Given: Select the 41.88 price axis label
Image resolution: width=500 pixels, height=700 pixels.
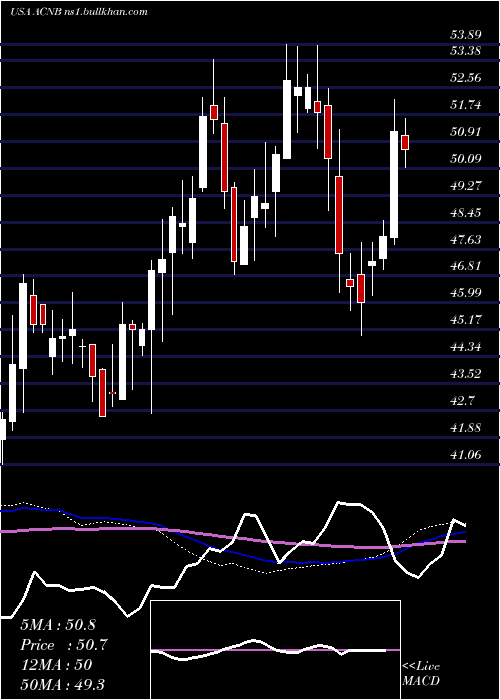Looking at the screenshot, I should pos(465,428).
